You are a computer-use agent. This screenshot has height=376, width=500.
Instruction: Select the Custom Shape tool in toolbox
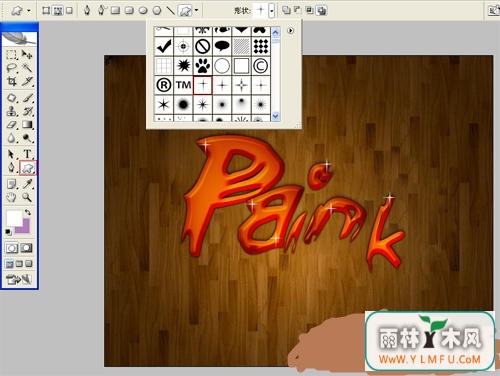(x=27, y=168)
